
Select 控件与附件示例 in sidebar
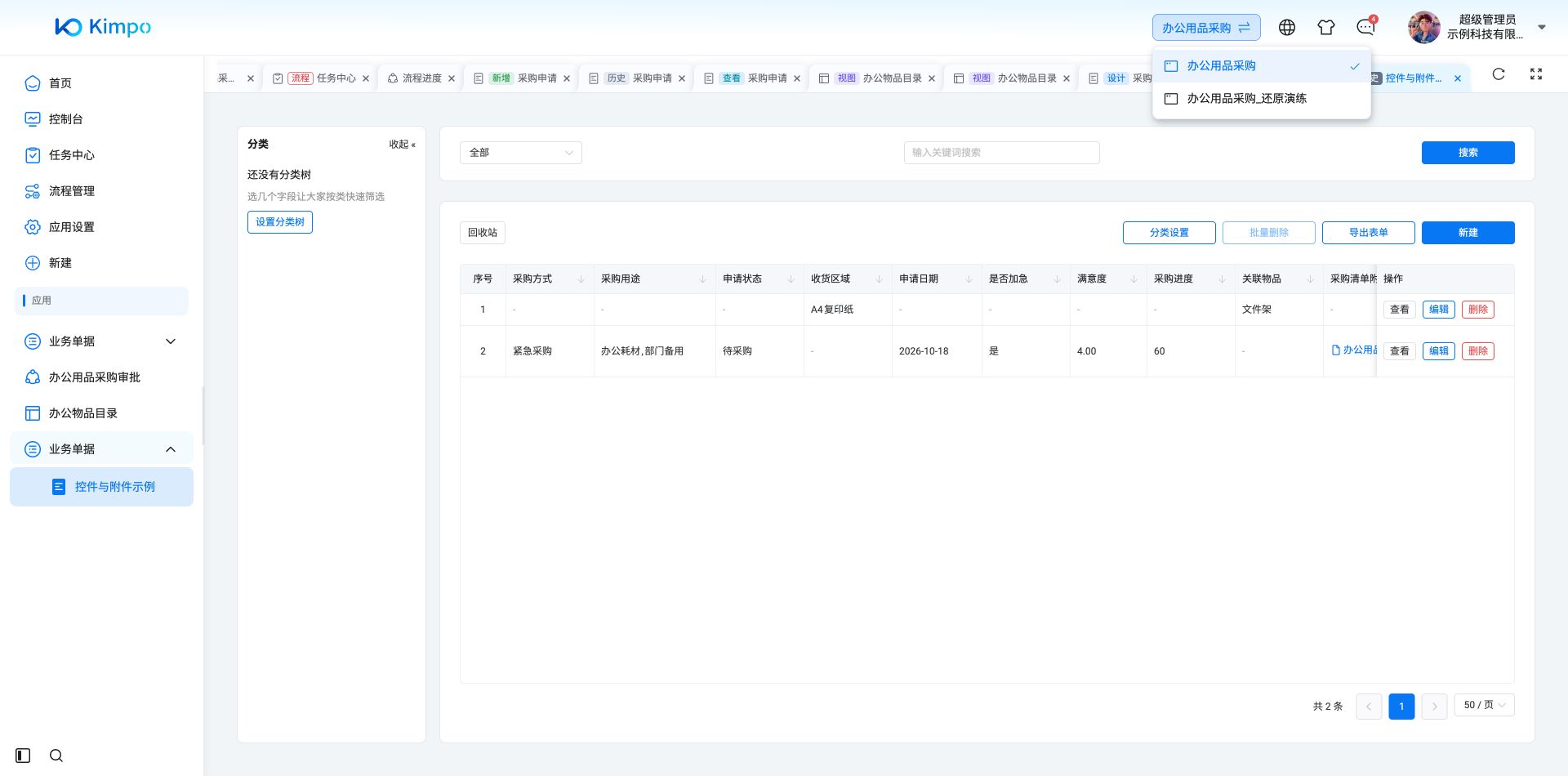pos(101,487)
